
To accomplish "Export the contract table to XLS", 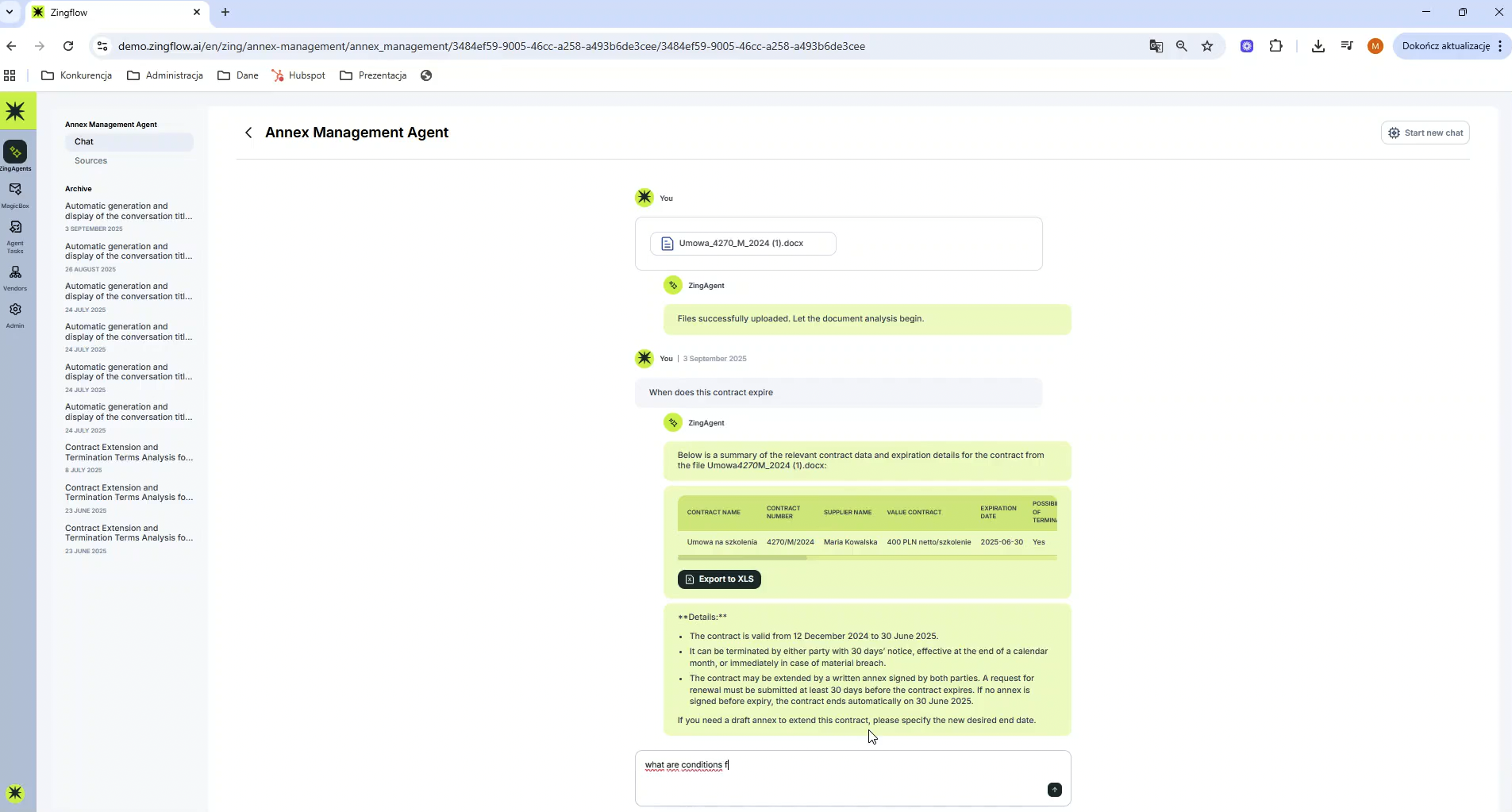I will point(719,579).
